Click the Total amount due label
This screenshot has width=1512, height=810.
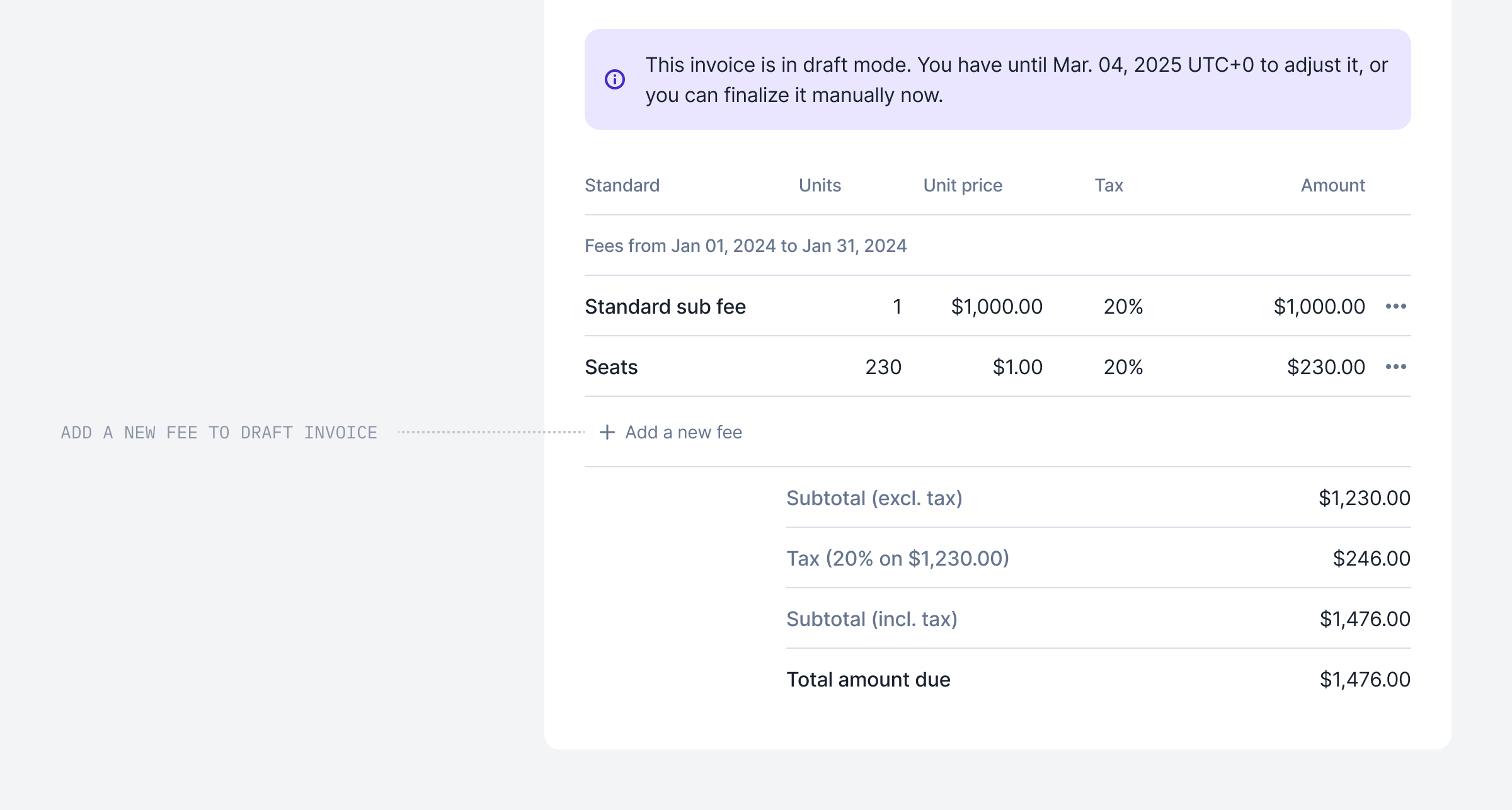(868, 680)
